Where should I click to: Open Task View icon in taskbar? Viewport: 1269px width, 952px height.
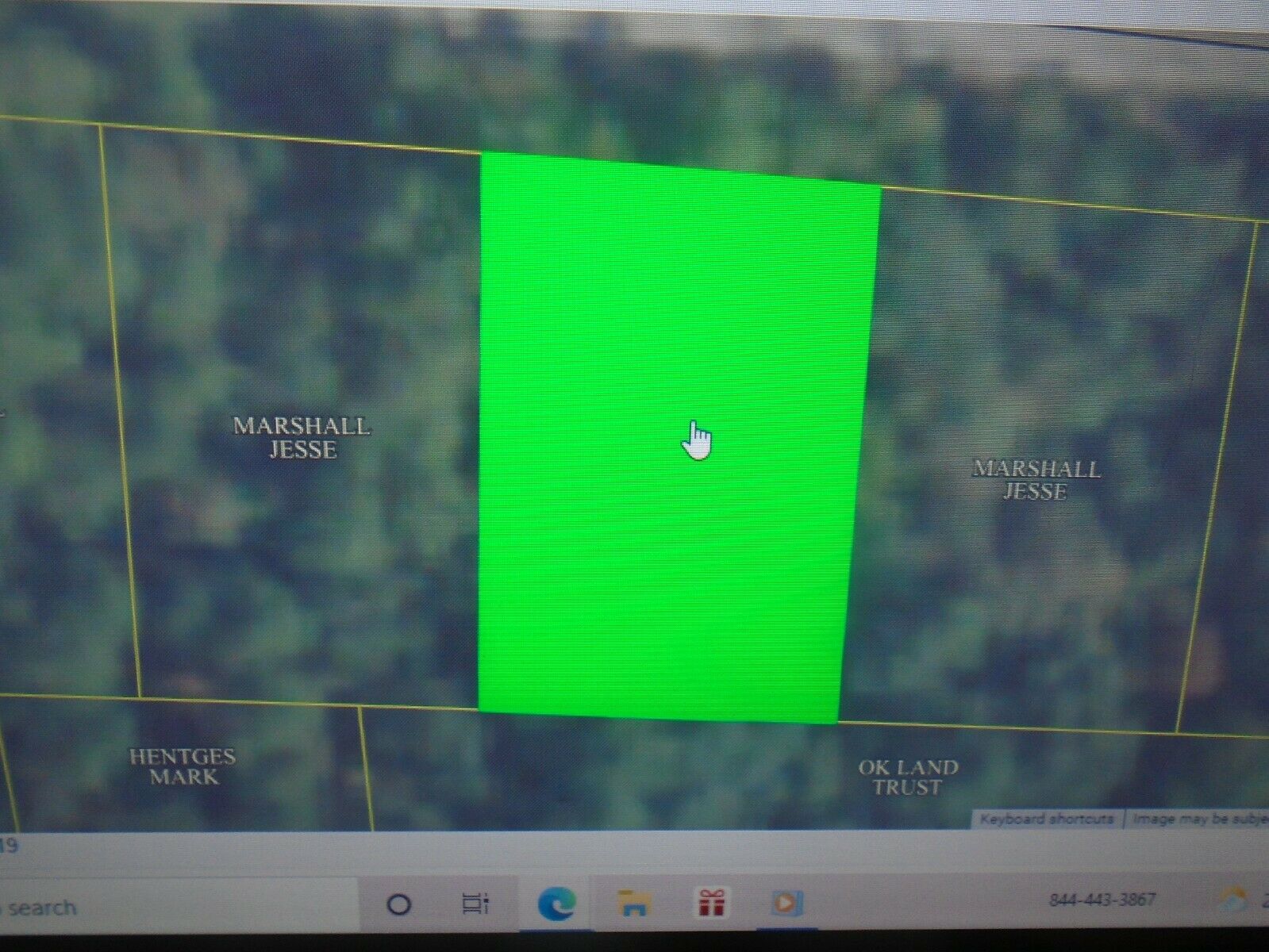[475, 903]
